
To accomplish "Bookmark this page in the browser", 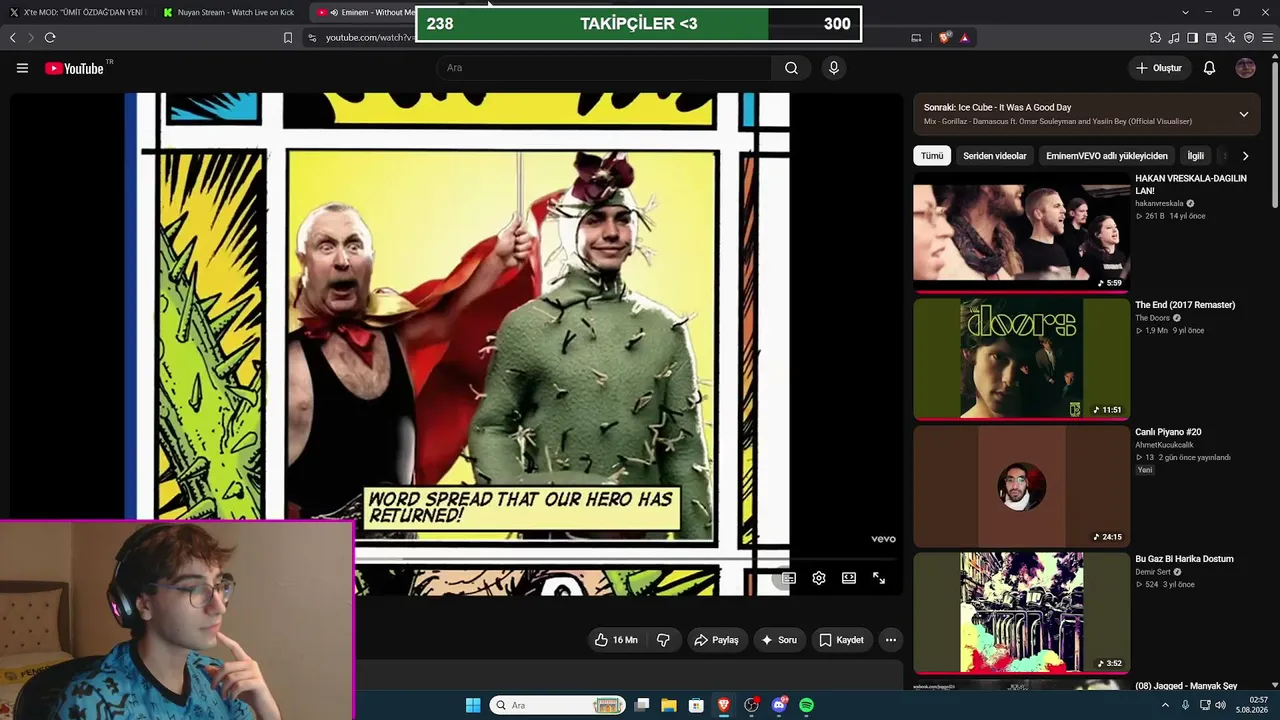I will [288, 38].
